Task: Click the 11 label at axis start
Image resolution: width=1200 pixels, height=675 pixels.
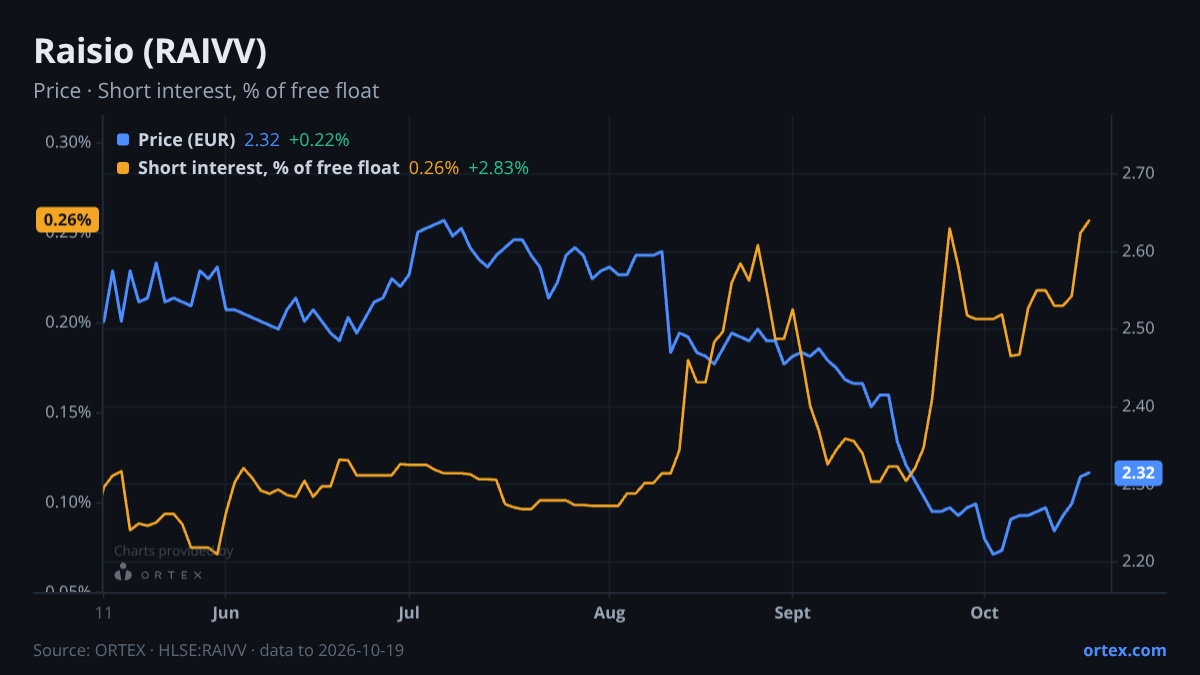Action: click(x=103, y=612)
